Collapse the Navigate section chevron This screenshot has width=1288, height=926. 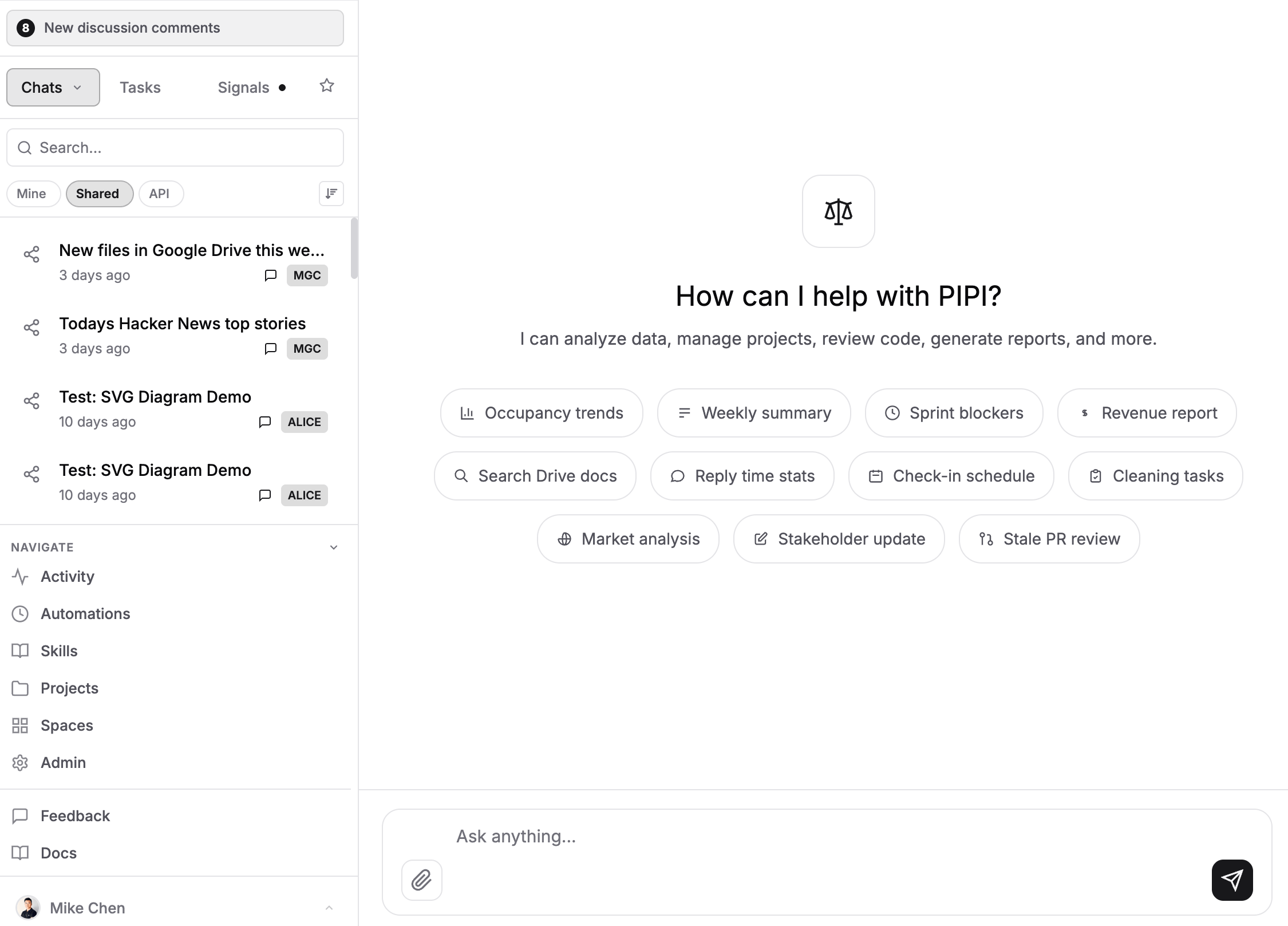[334, 547]
